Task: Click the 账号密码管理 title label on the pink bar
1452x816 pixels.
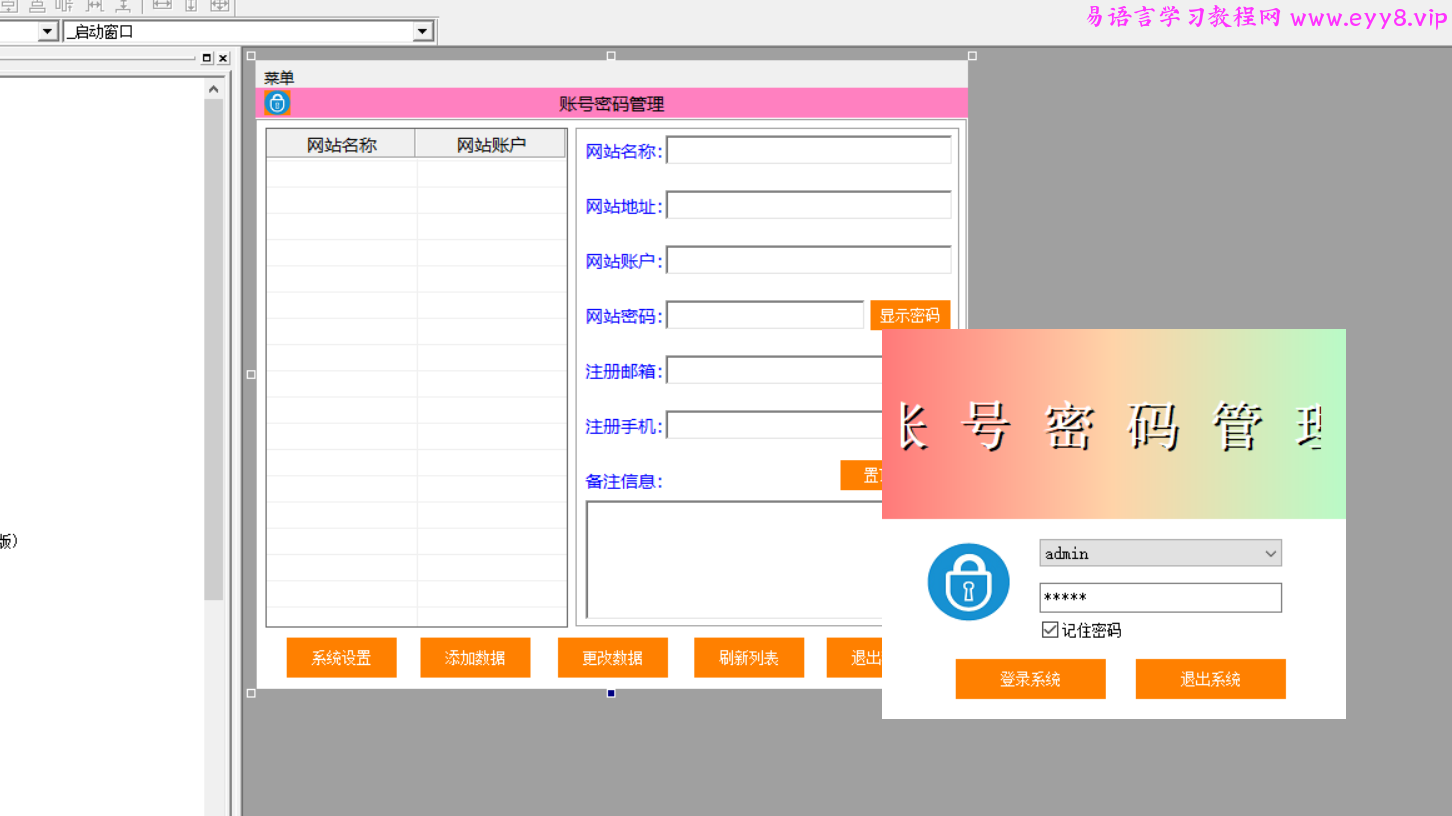Action: point(611,104)
